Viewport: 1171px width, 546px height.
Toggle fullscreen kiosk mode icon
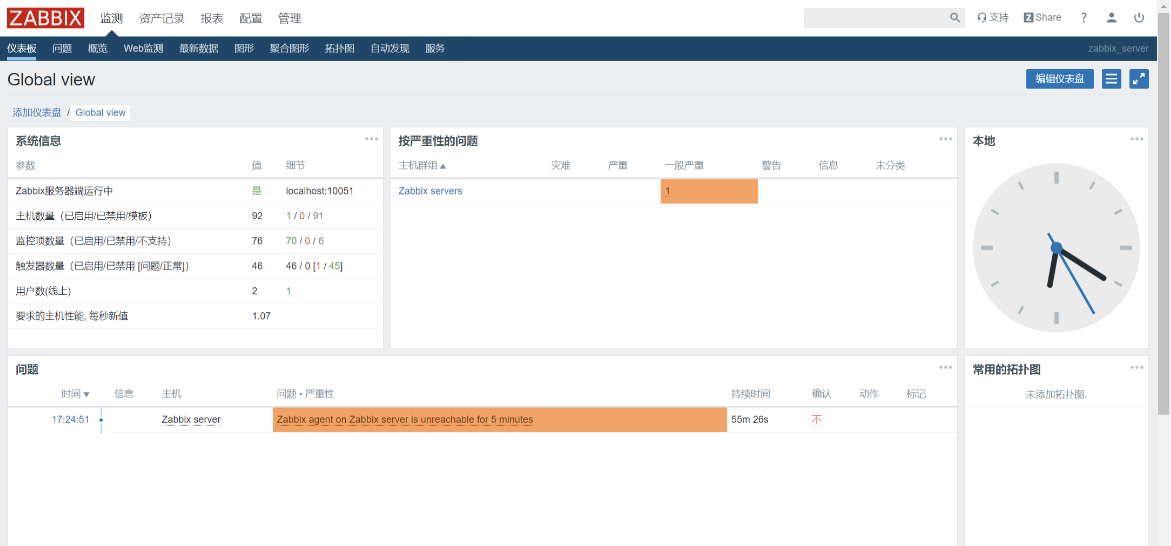1139,78
